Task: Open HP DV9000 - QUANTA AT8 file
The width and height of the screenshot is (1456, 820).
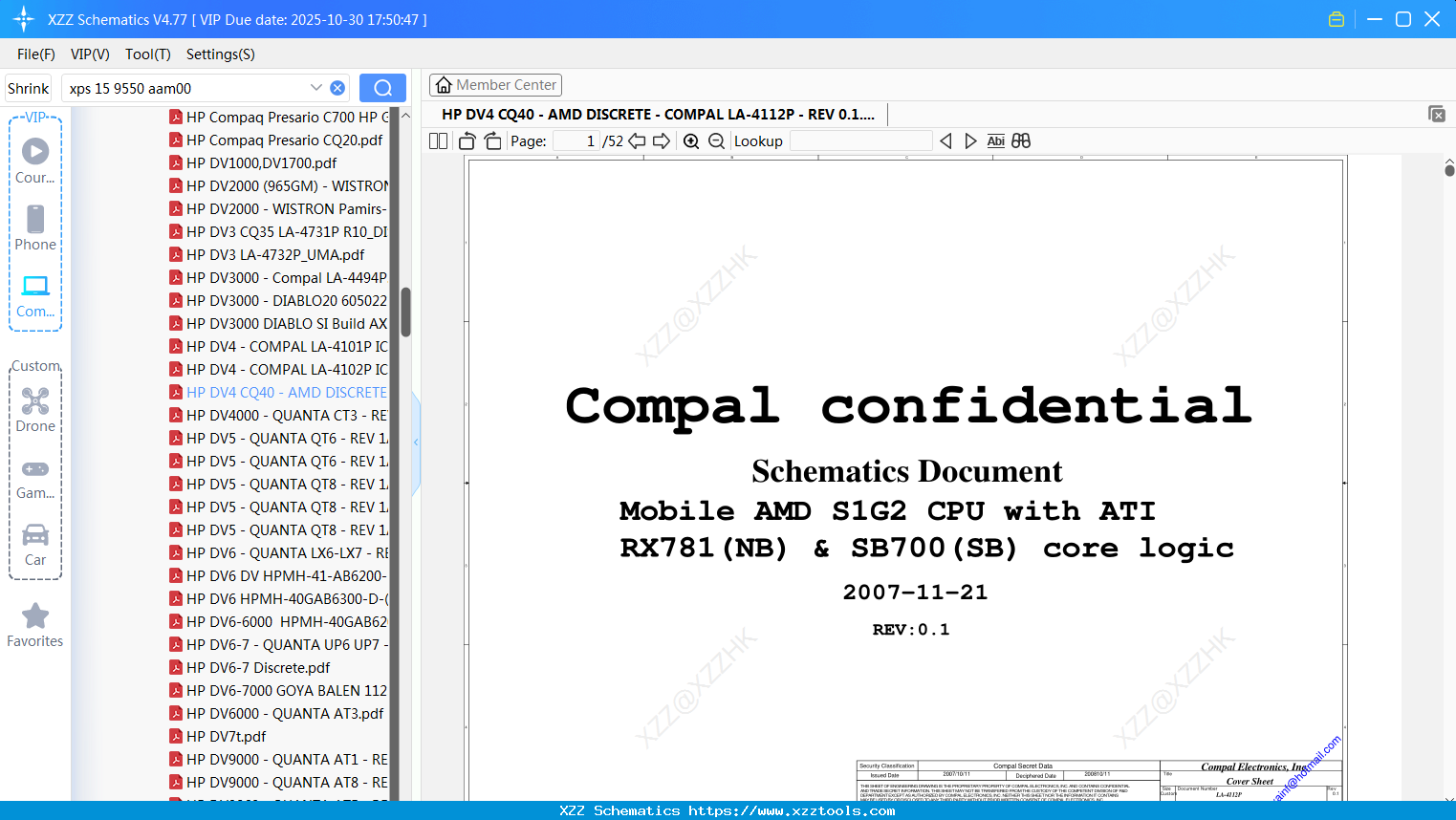Action: point(278,783)
